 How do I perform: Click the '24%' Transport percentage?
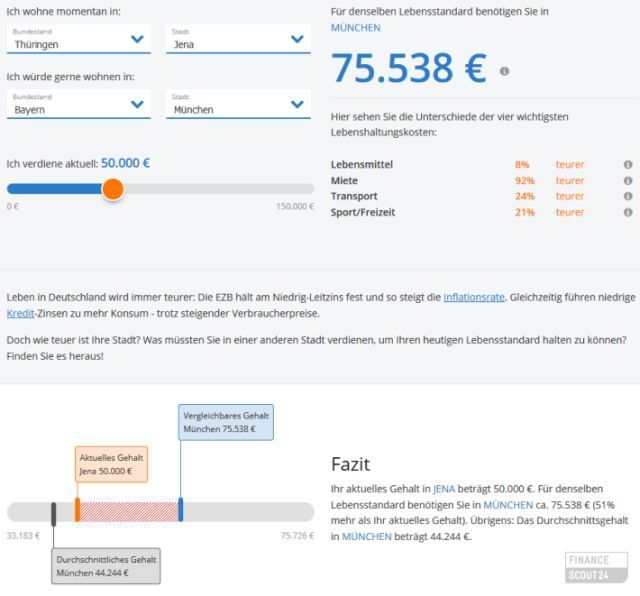(x=524, y=196)
